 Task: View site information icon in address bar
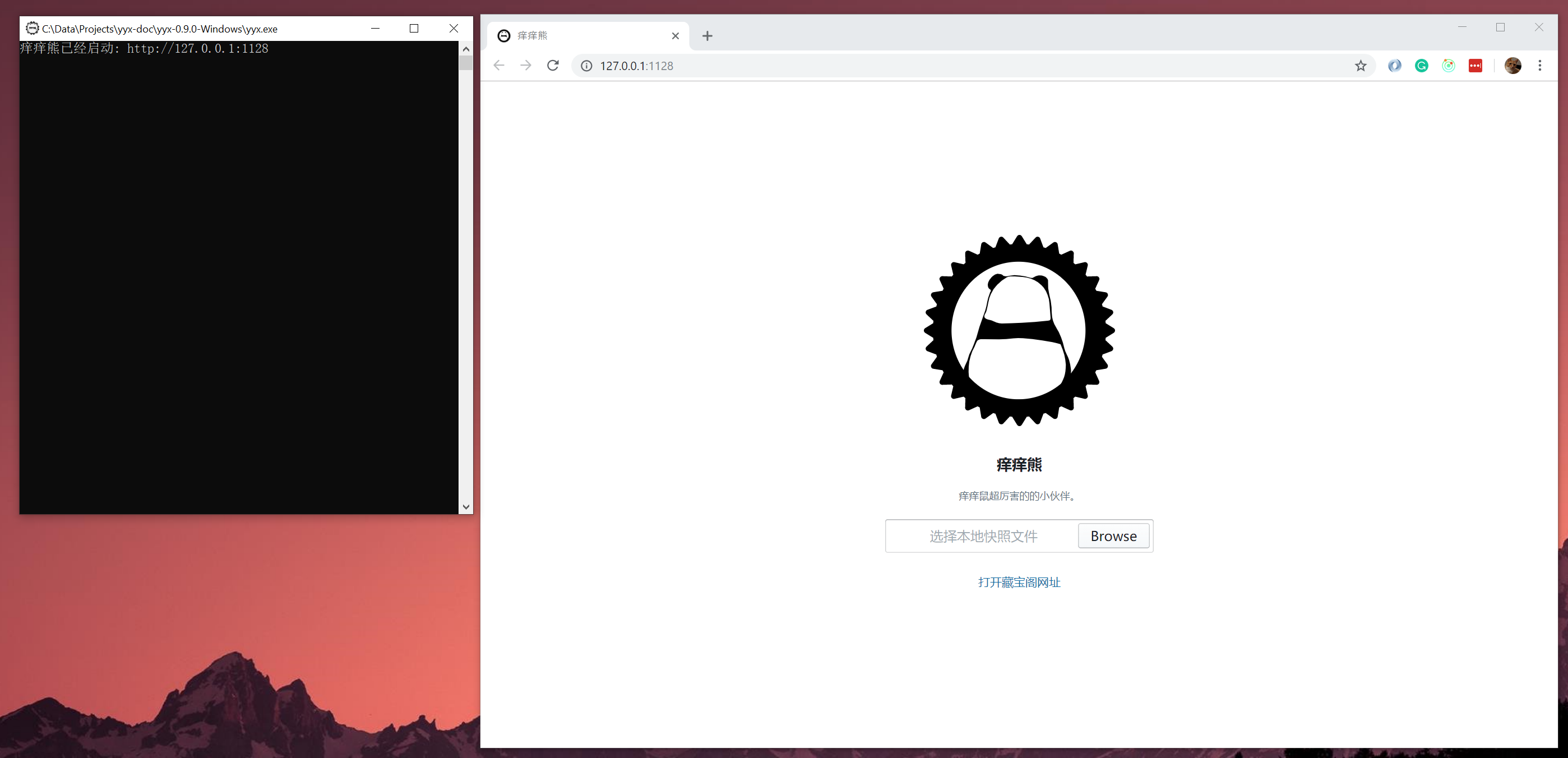(586, 66)
